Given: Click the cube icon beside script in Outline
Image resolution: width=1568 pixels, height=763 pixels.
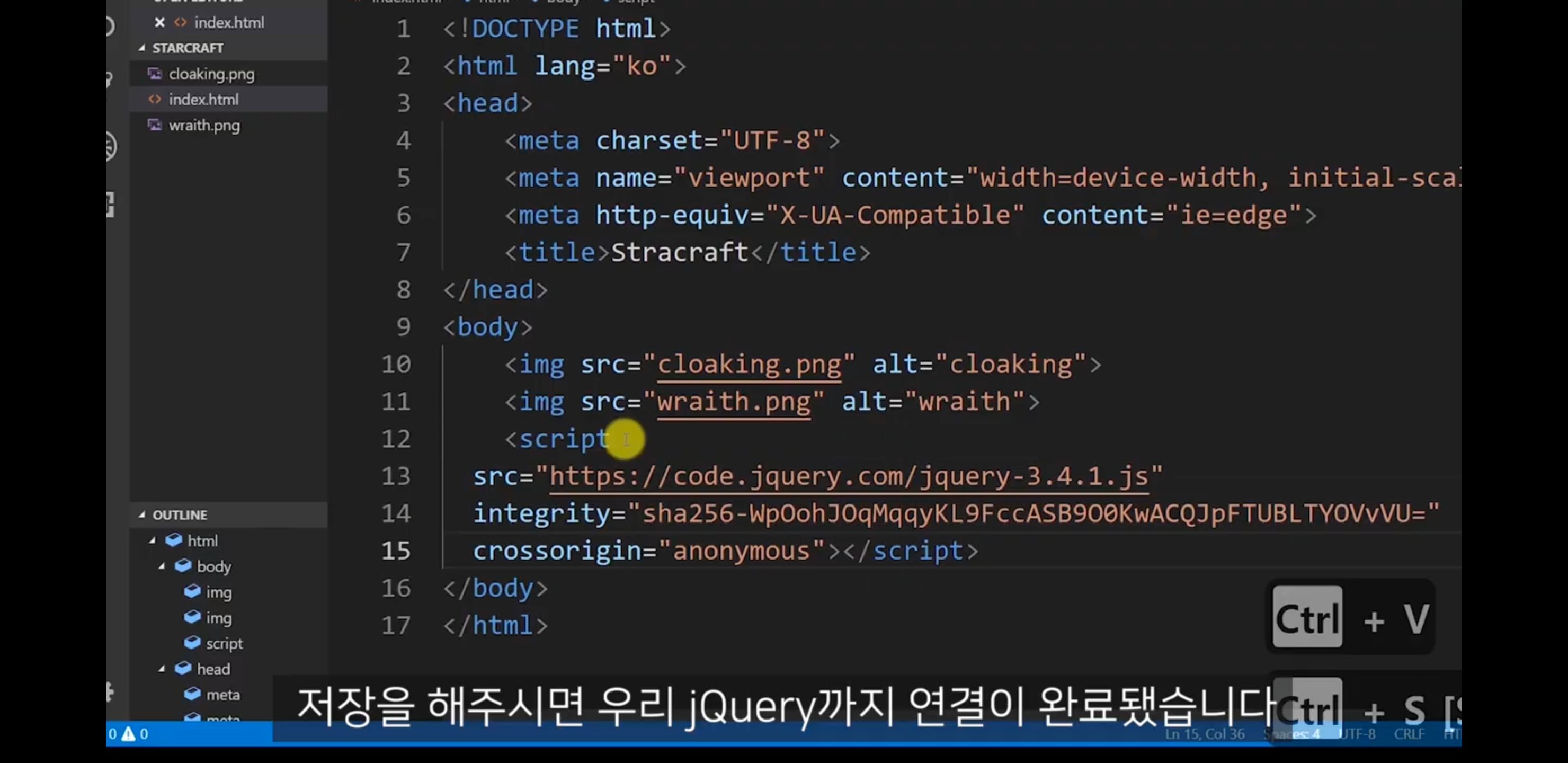Looking at the screenshot, I should [192, 642].
